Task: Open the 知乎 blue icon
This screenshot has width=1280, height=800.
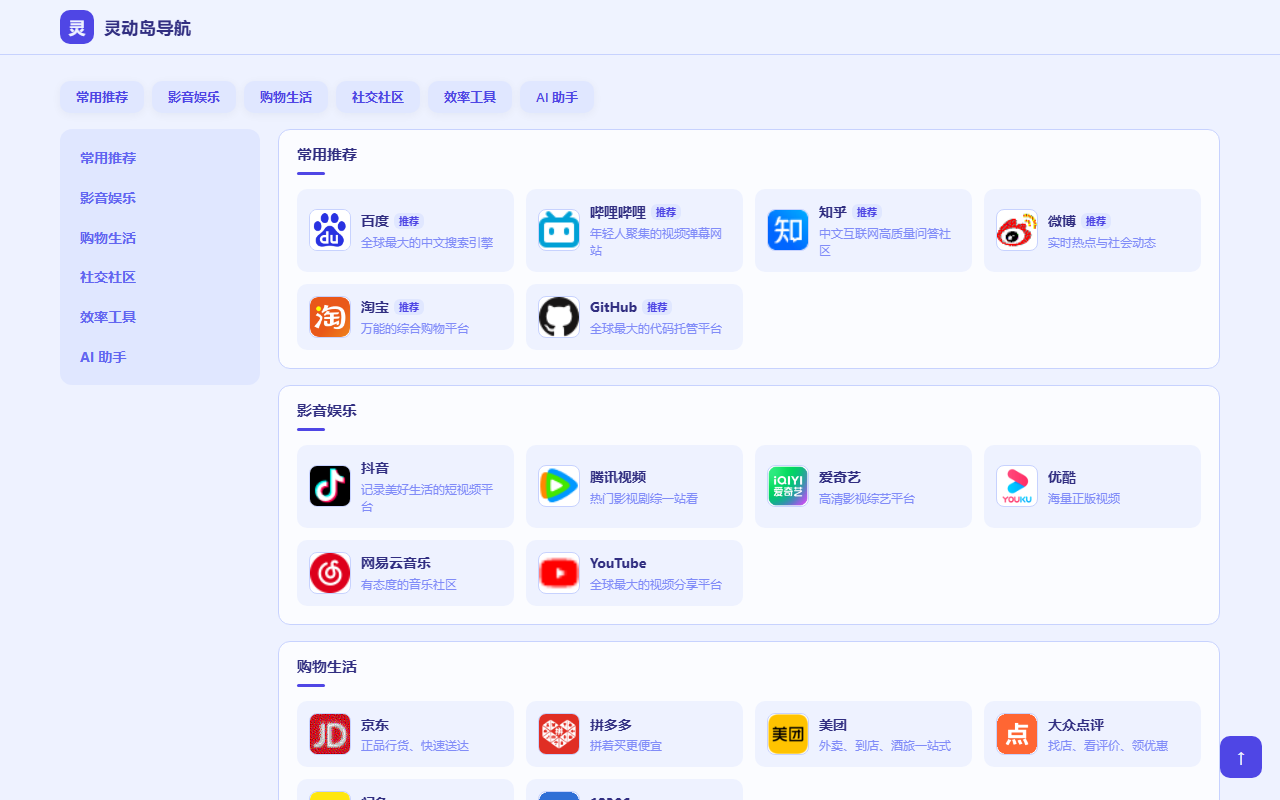Action: point(788,230)
